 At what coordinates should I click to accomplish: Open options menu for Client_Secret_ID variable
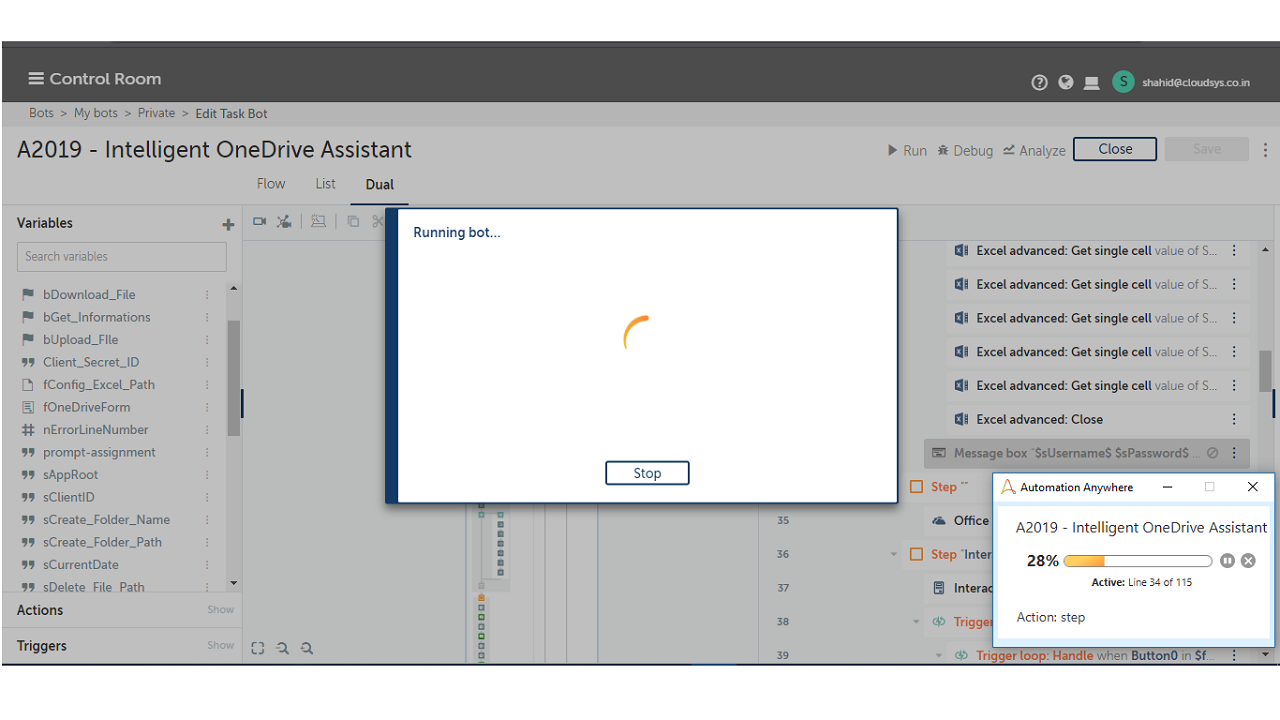[x=208, y=362]
